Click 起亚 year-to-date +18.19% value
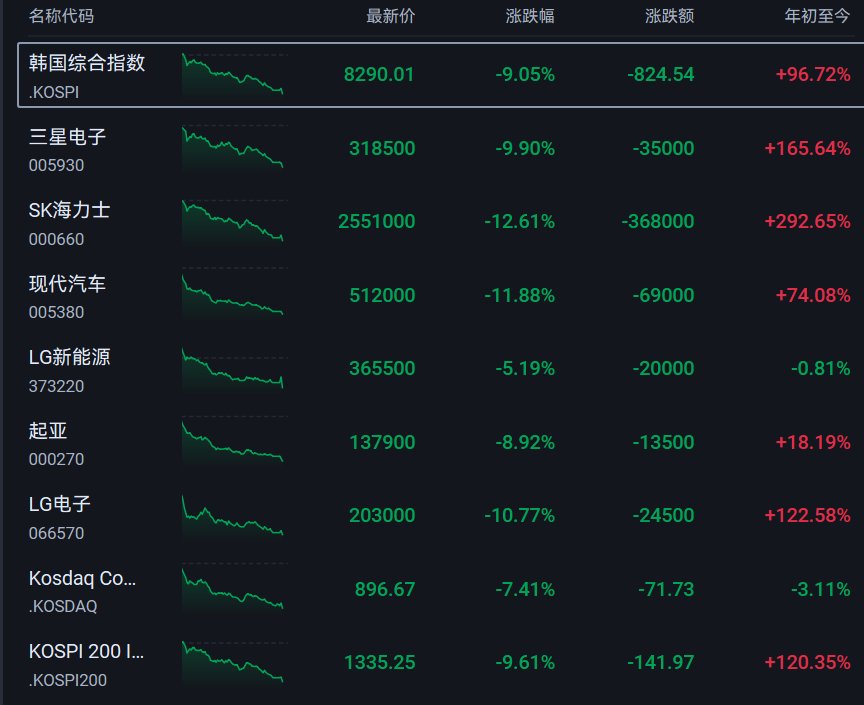 [x=813, y=442]
